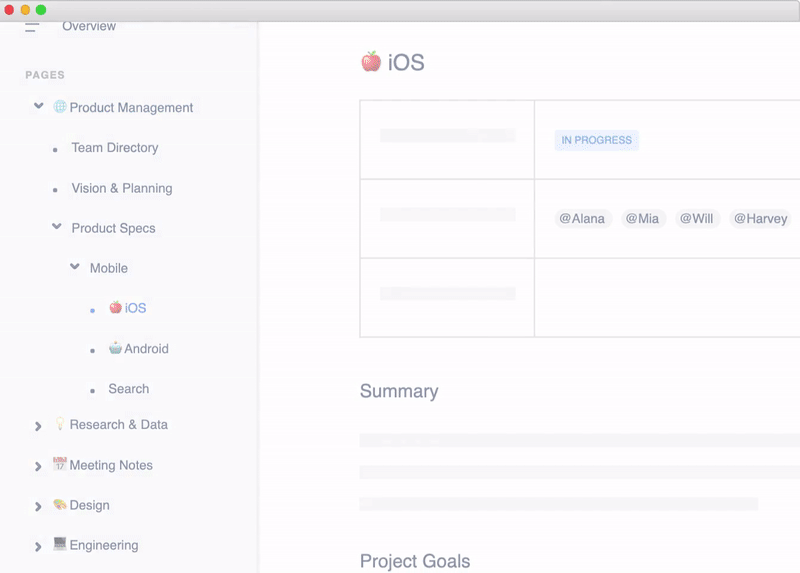Image resolution: width=800 pixels, height=573 pixels.
Task: Select the Product Specs page
Action: coord(113,228)
